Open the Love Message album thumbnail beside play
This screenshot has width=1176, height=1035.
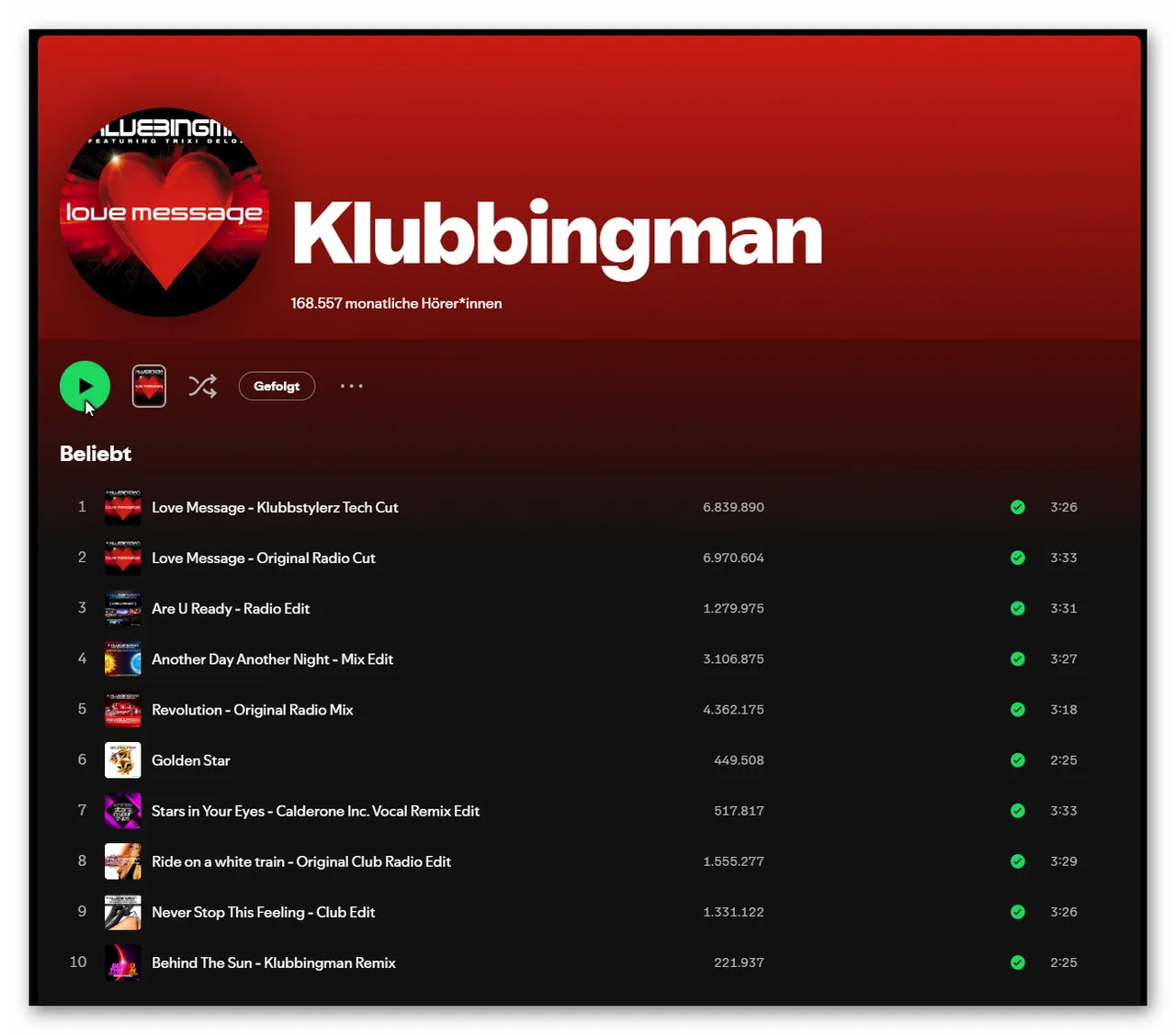click(x=149, y=386)
